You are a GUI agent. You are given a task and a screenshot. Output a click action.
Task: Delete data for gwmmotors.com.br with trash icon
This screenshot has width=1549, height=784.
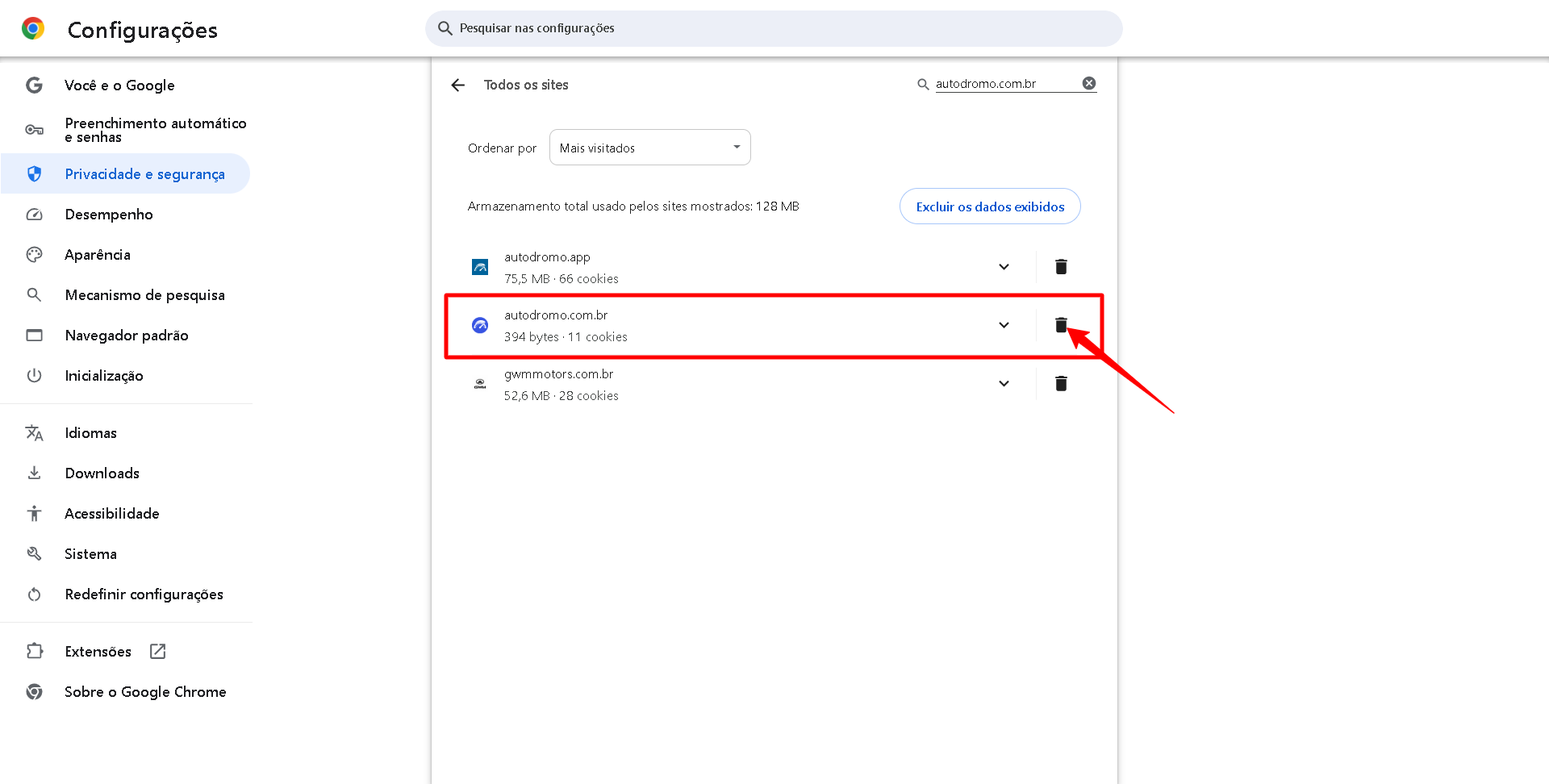(1061, 384)
